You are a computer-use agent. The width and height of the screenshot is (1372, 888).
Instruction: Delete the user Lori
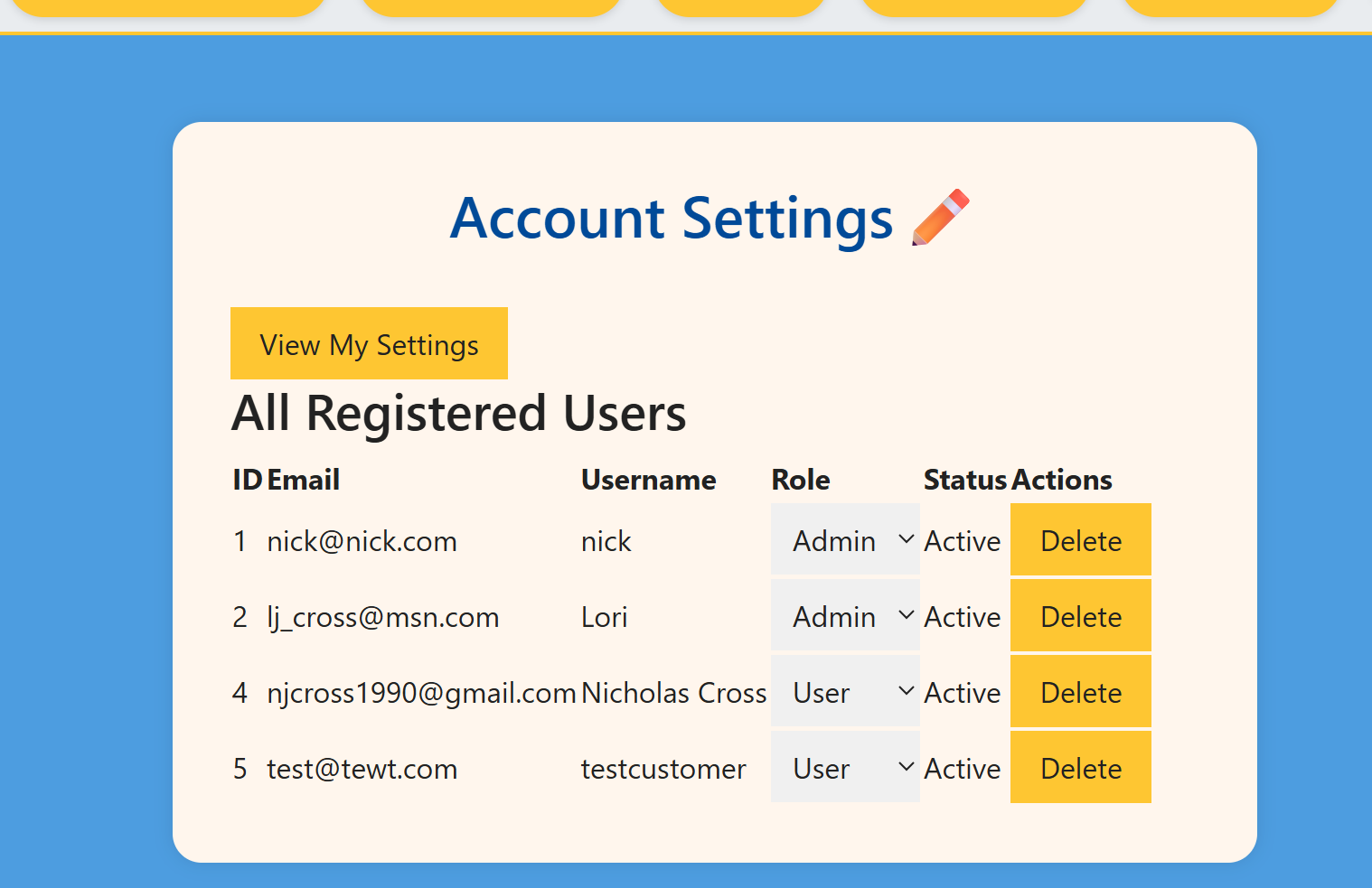(x=1080, y=616)
